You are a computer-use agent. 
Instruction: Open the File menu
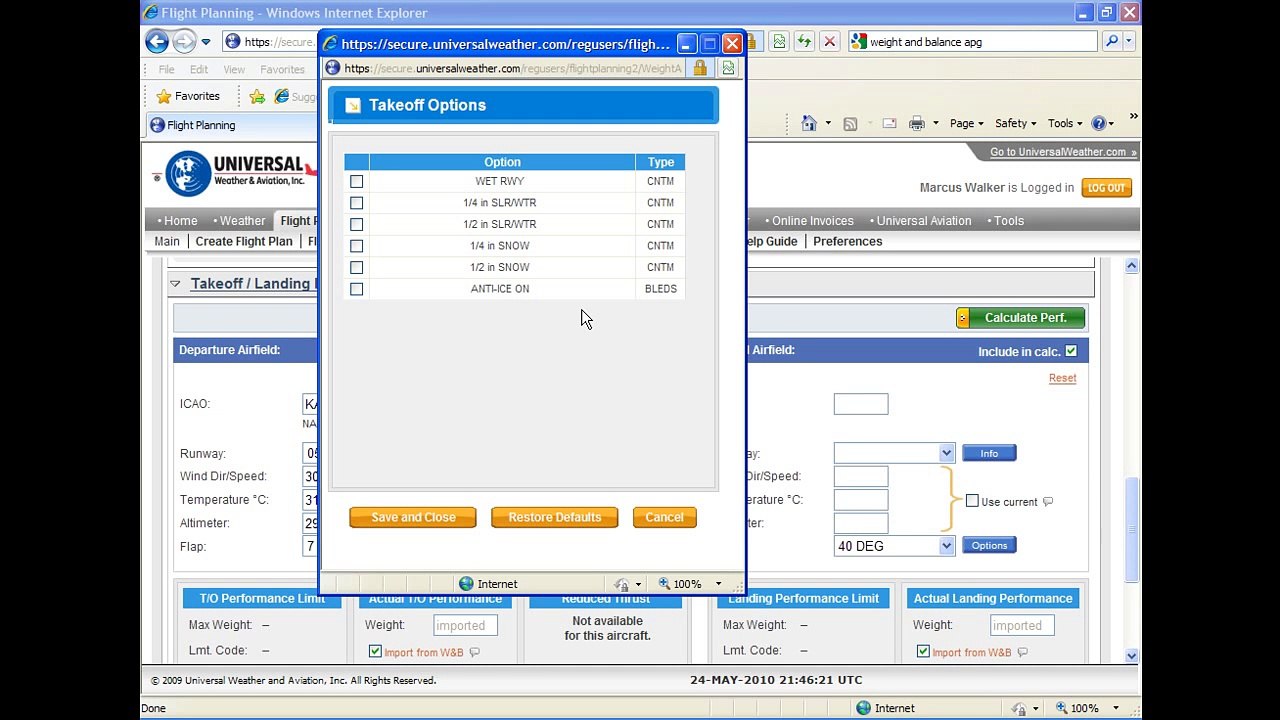click(166, 70)
